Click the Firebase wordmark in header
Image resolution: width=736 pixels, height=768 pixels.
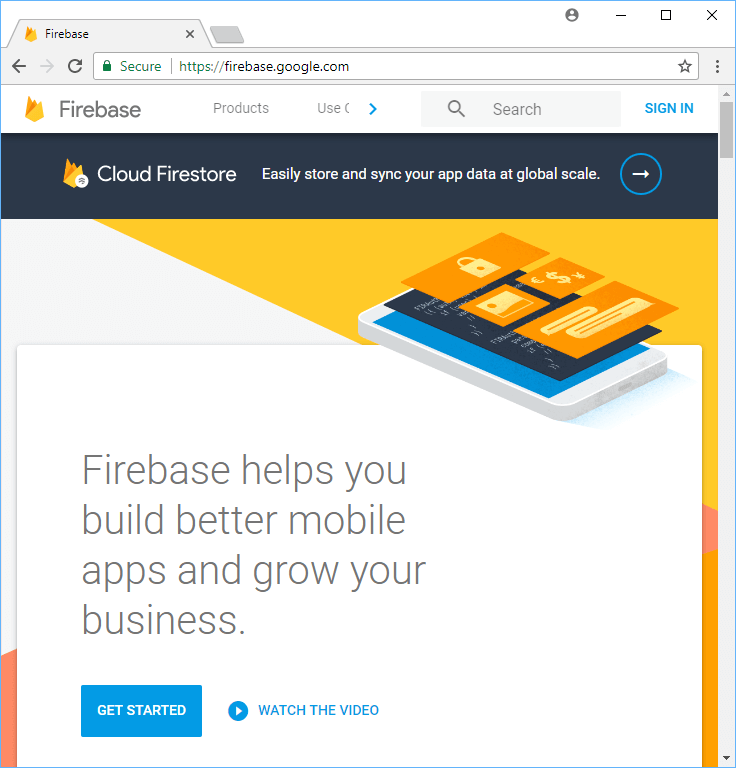tap(100, 109)
